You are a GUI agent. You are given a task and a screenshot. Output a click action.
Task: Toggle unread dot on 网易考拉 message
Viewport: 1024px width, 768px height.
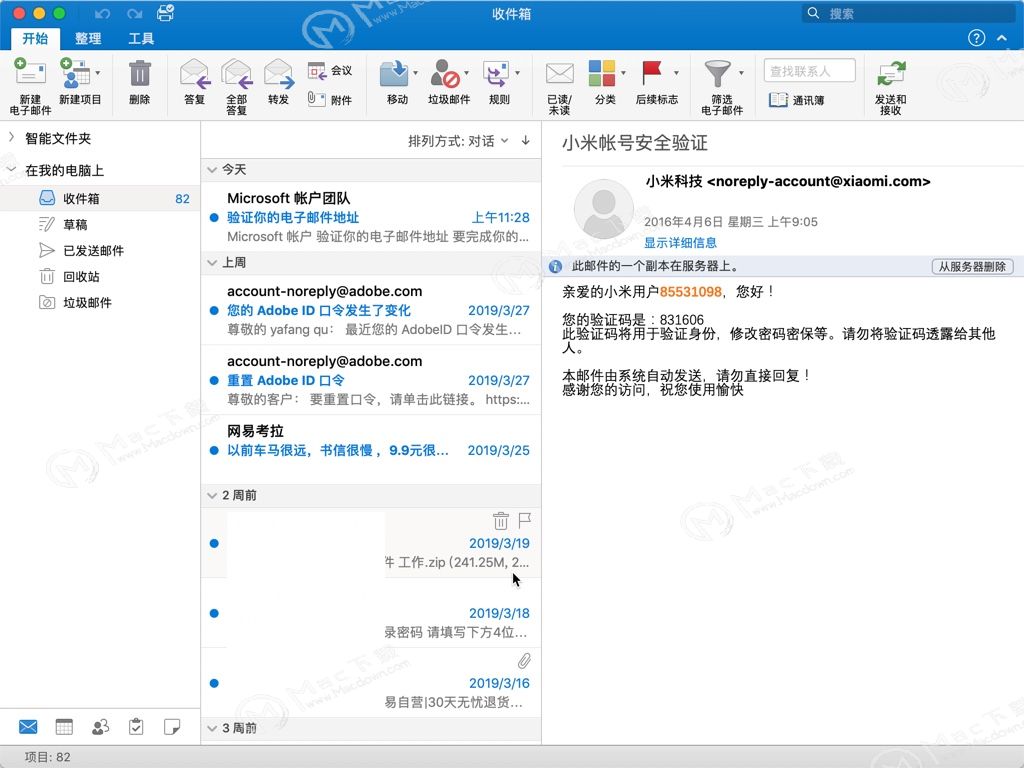[214, 451]
